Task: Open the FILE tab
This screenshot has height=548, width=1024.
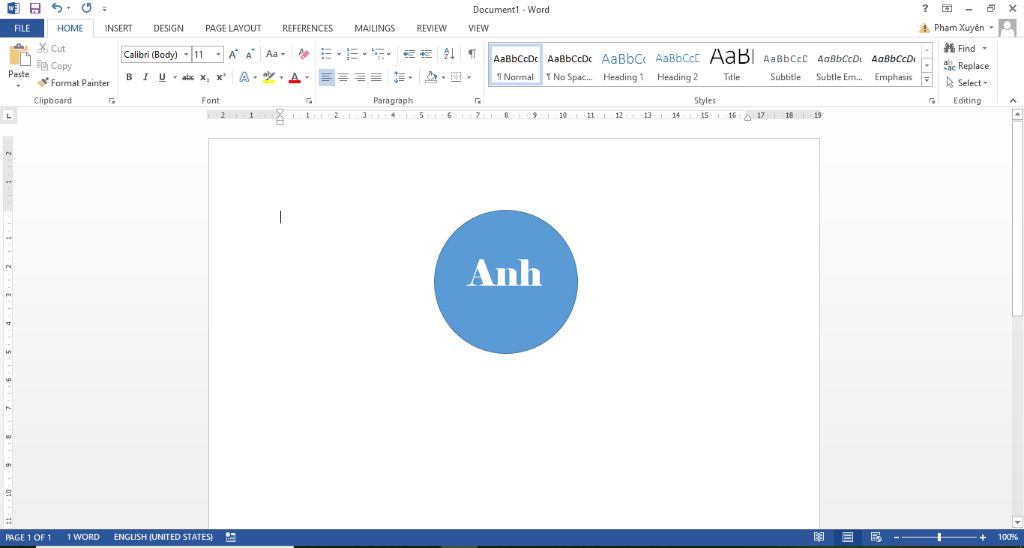Action: (22, 28)
